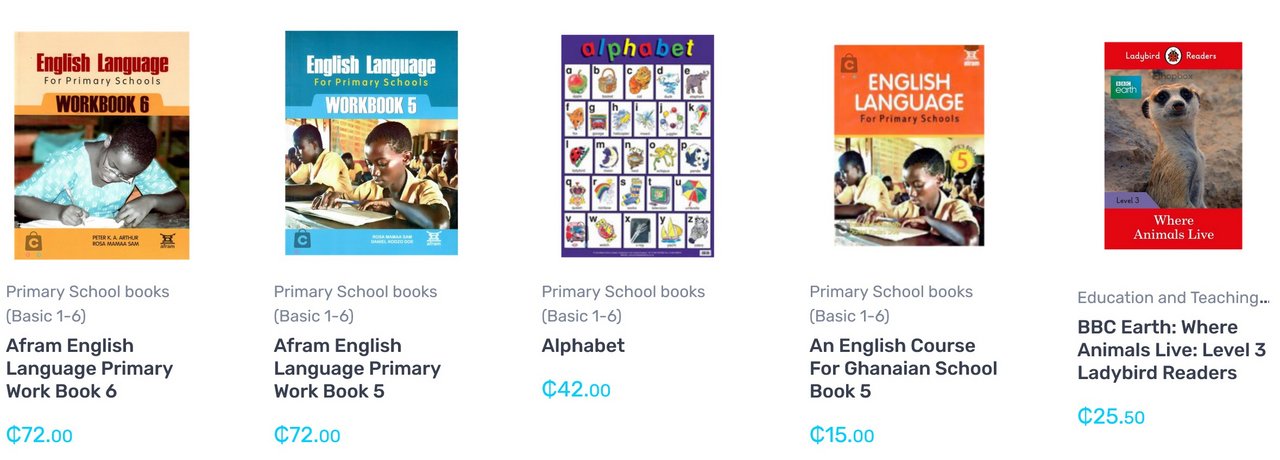Viewport: 1280px width, 460px height.
Task: Click Primary School books category above Work Book 5
Action: [356, 304]
